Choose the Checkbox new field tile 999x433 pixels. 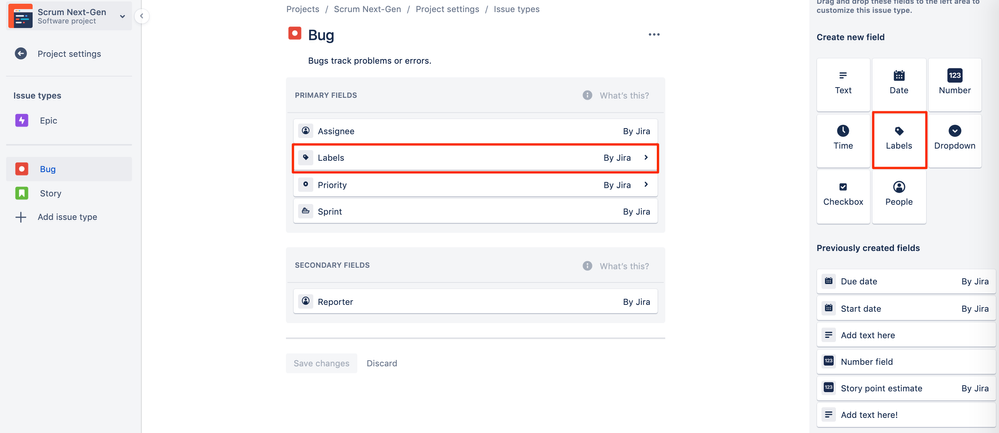[844, 196]
